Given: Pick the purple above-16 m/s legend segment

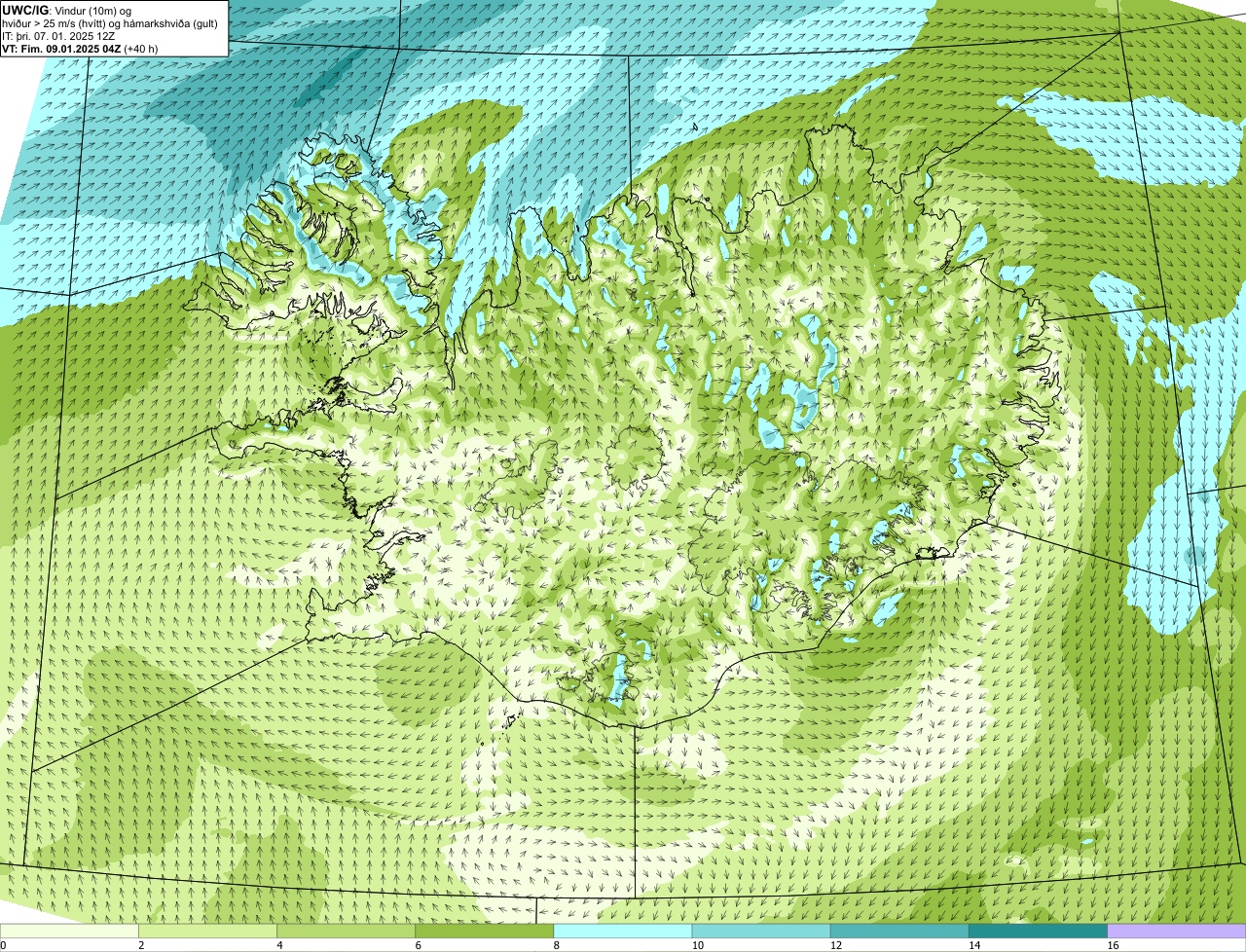Looking at the screenshot, I should pyautogui.click(x=1177, y=931).
